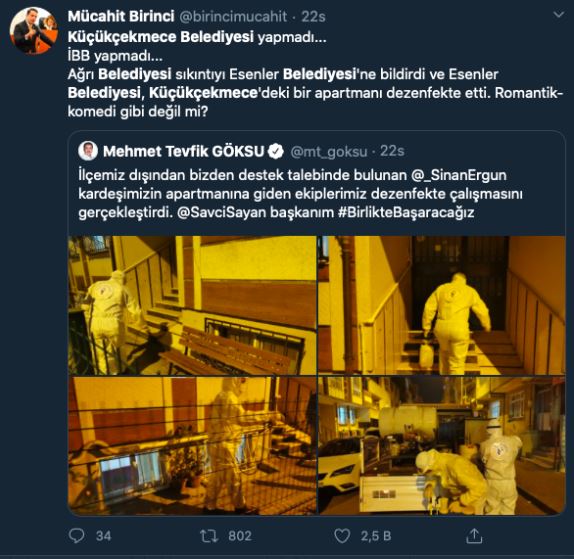This screenshot has width=574, height=559.
Task: Click the verified badge next to GÖKSU
Action: 276,151
